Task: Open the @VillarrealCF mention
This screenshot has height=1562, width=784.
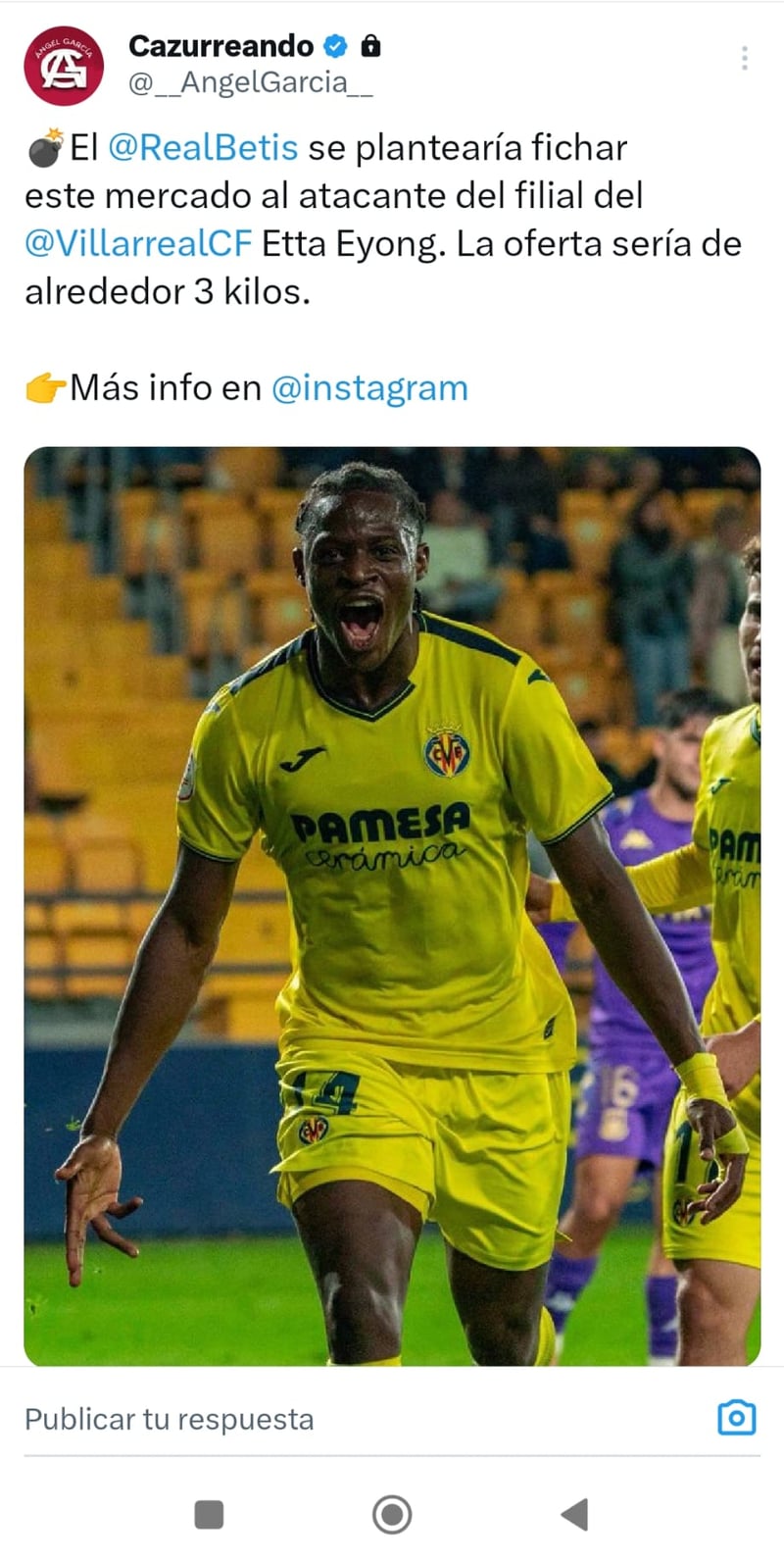Action: click(138, 243)
